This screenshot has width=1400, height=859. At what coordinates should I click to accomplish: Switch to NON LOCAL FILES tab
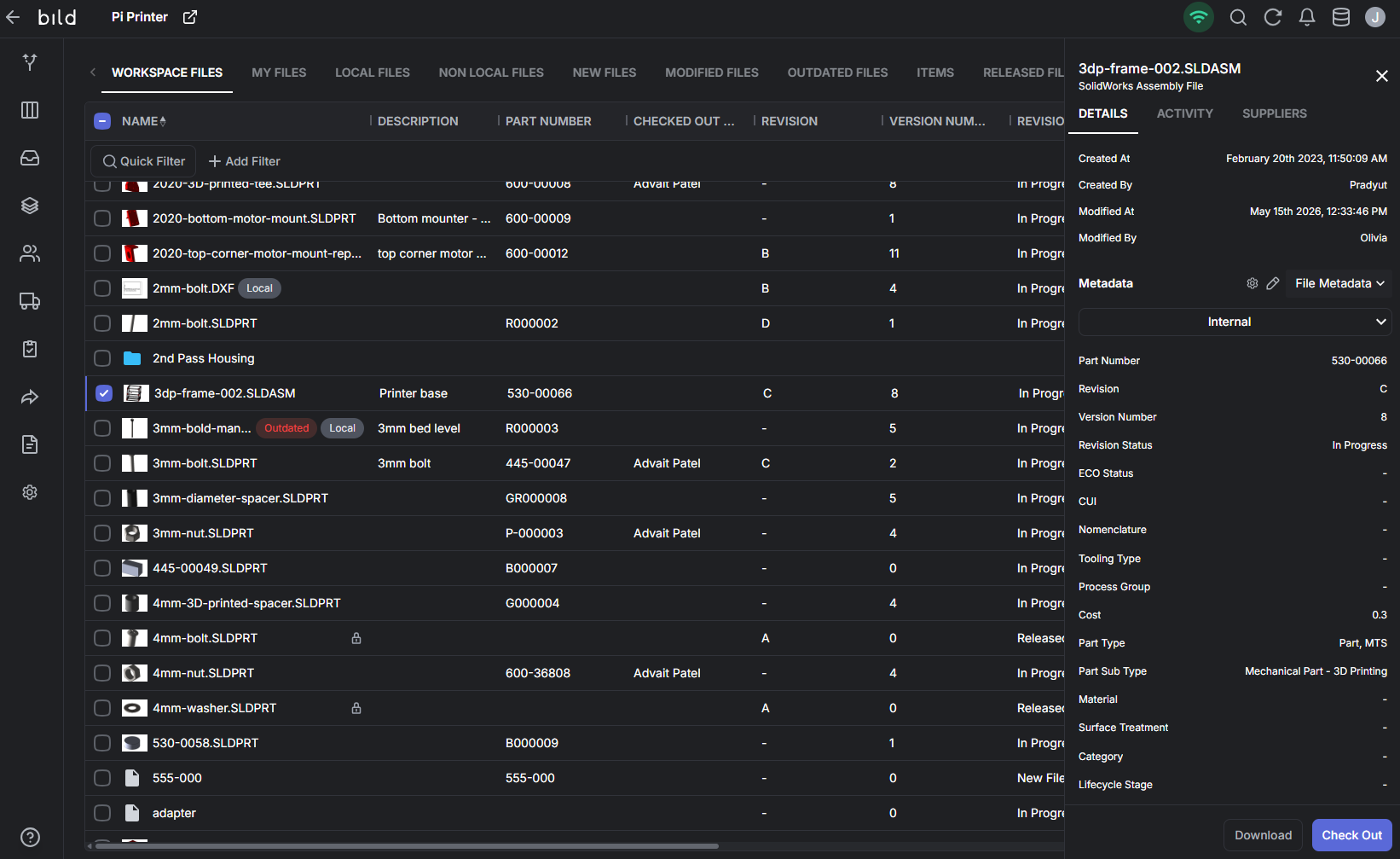tap(491, 73)
